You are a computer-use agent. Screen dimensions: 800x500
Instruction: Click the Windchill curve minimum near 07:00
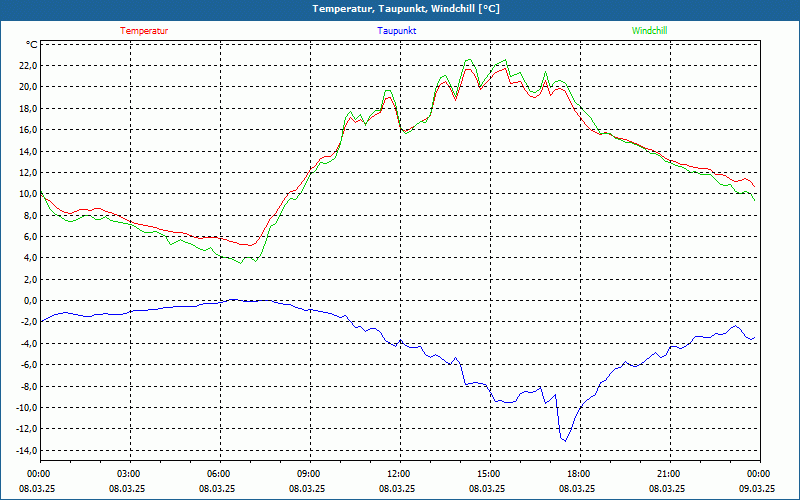click(x=241, y=263)
